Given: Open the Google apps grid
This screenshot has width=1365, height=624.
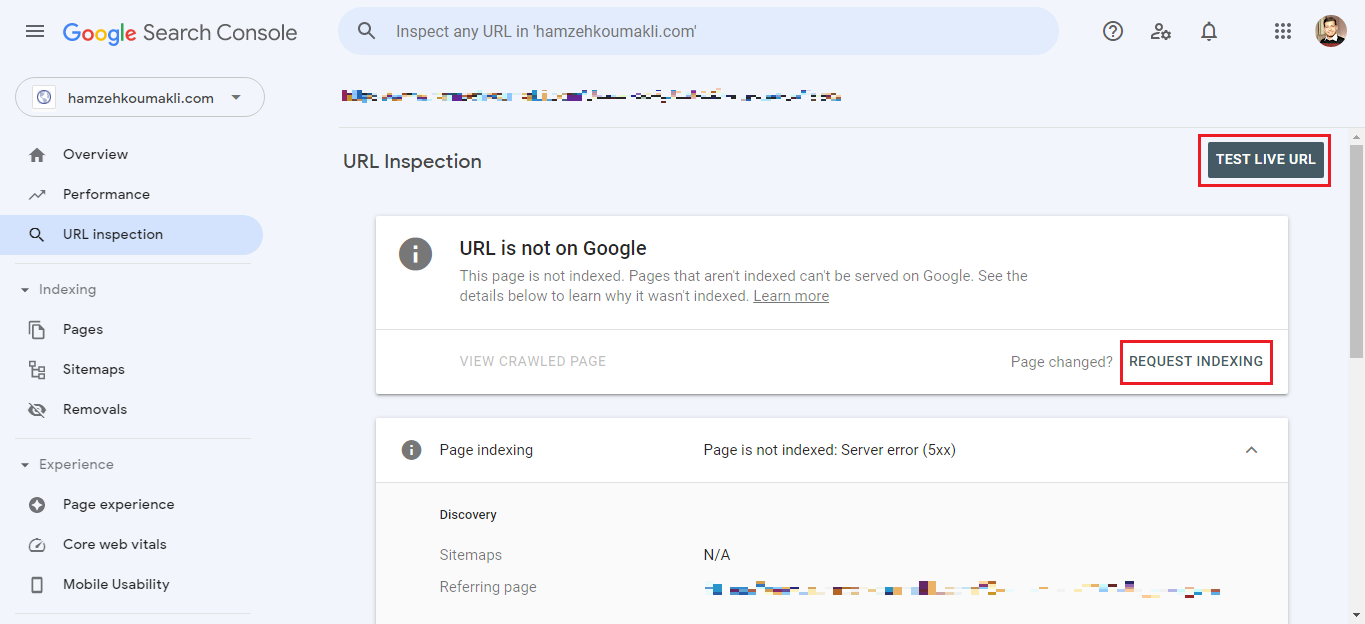Looking at the screenshot, I should click(1283, 32).
